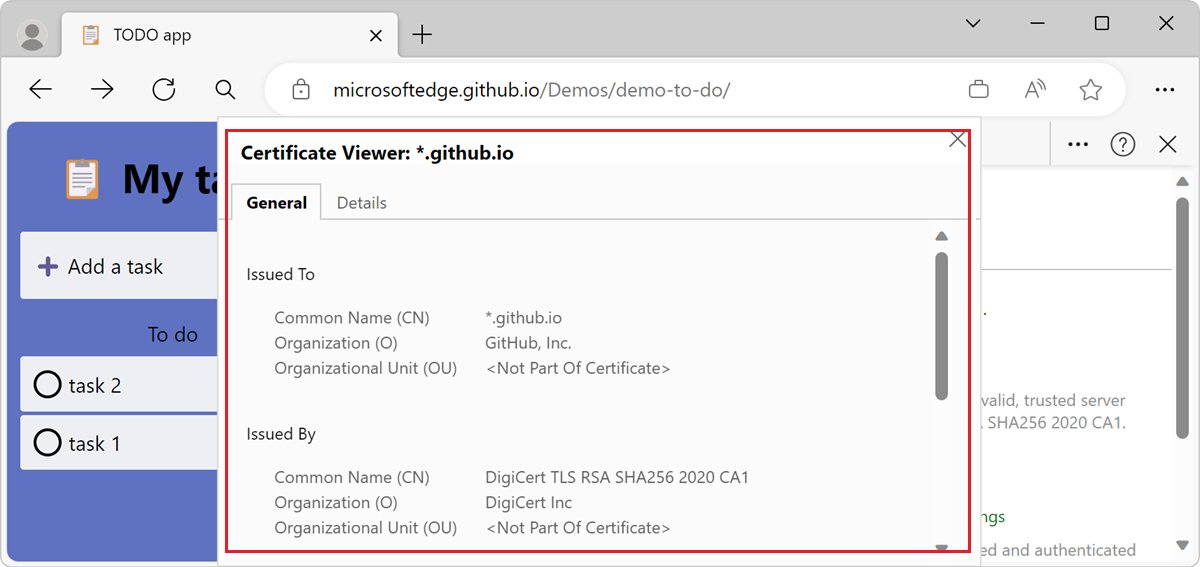This screenshot has height=567, width=1200.
Task: Select the 'GitHub, Inc.' organization value
Action: click(528, 343)
